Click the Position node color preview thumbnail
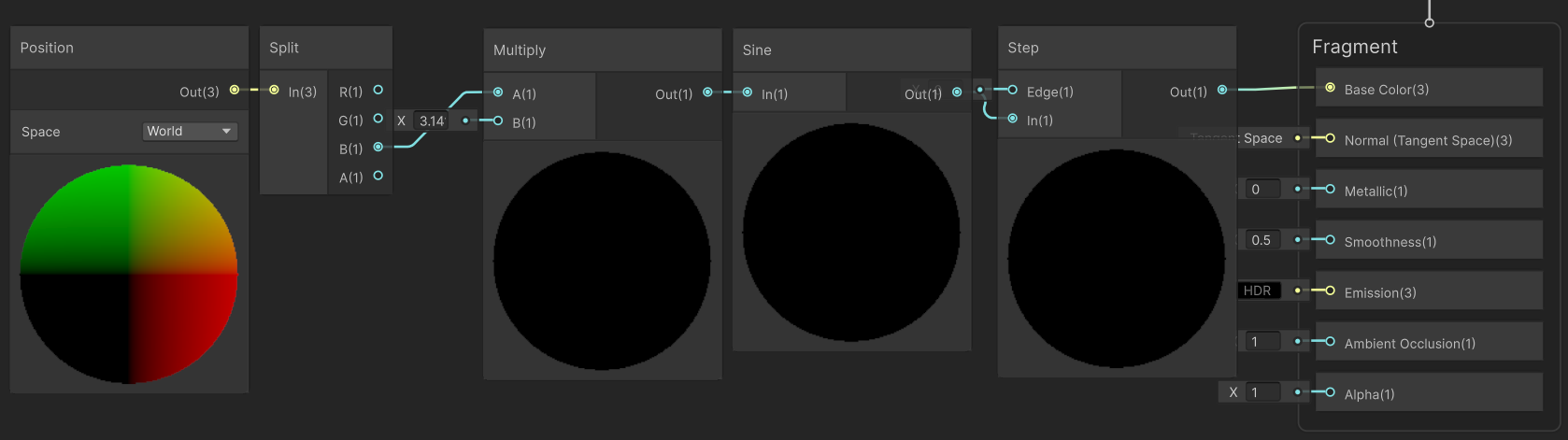This screenshot has width=1568, height=440. 129,275
